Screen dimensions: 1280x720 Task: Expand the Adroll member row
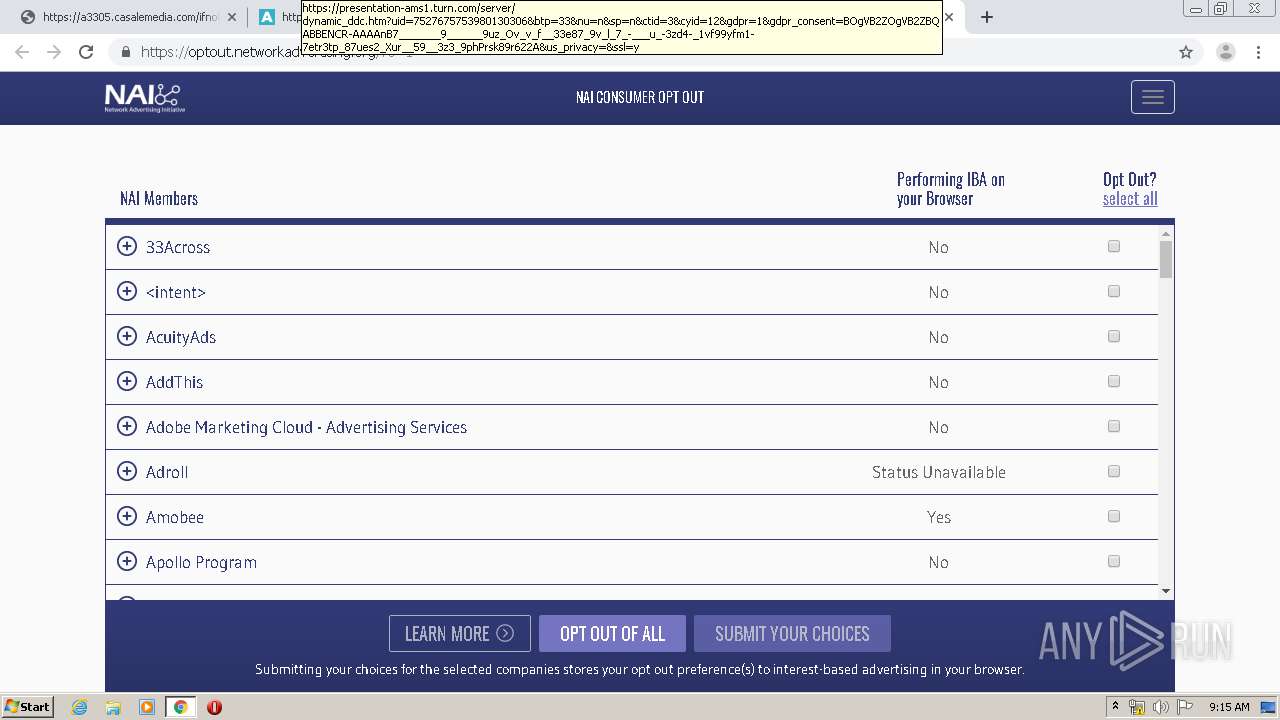point(127,471)
